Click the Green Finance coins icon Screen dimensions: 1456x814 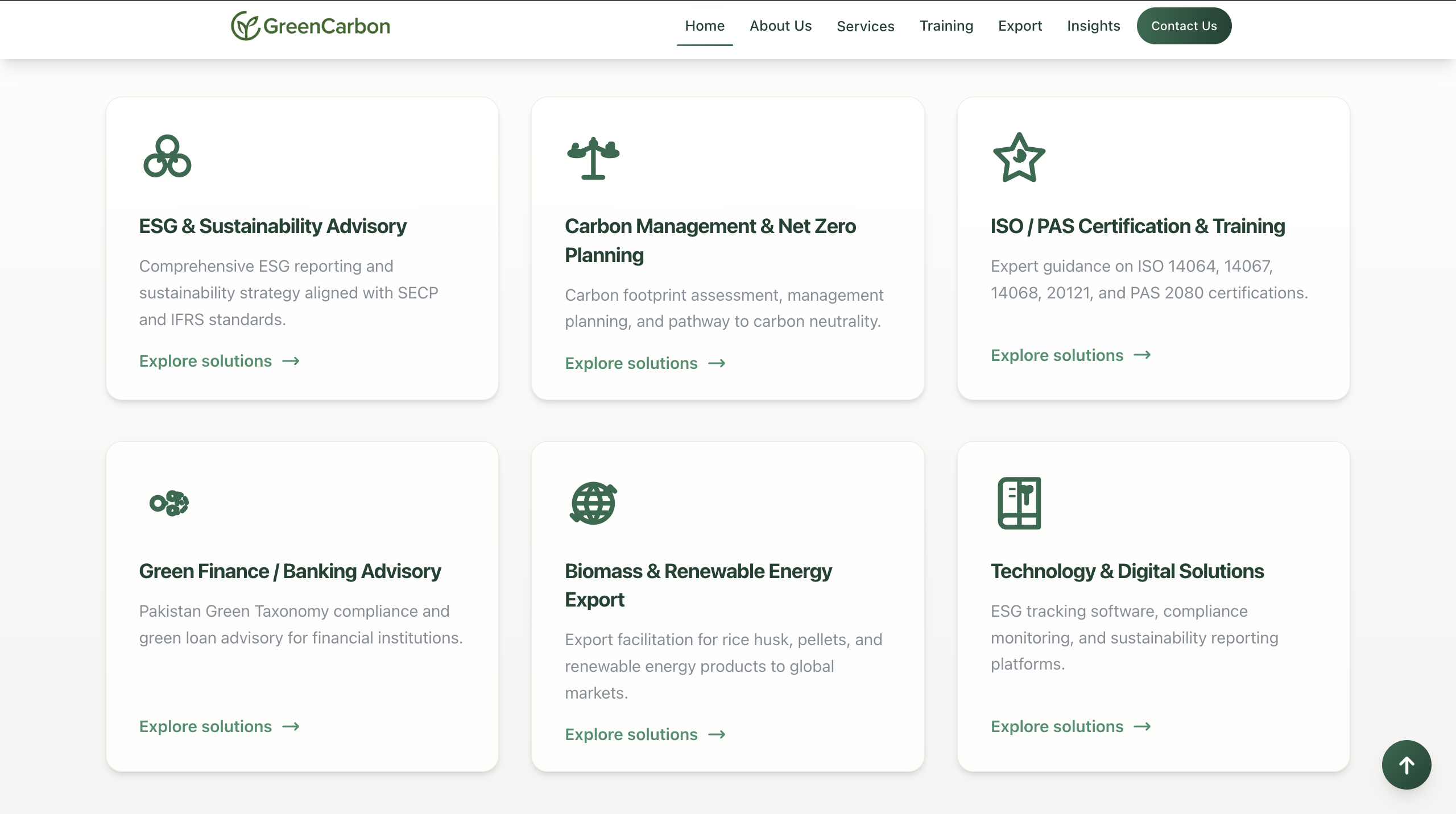point(169,503)
